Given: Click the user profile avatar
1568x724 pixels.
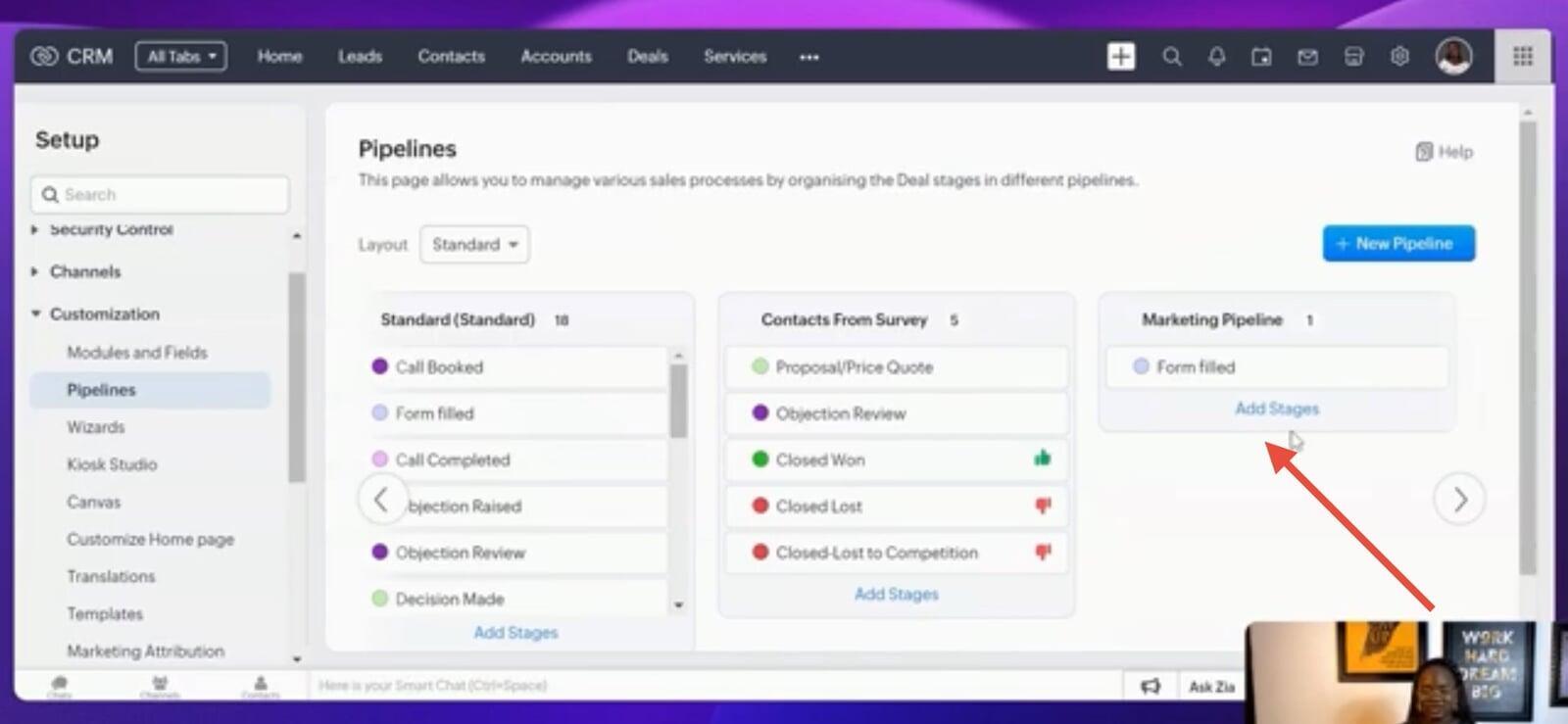Looking at the screenshot, I should click(1453, 56).
